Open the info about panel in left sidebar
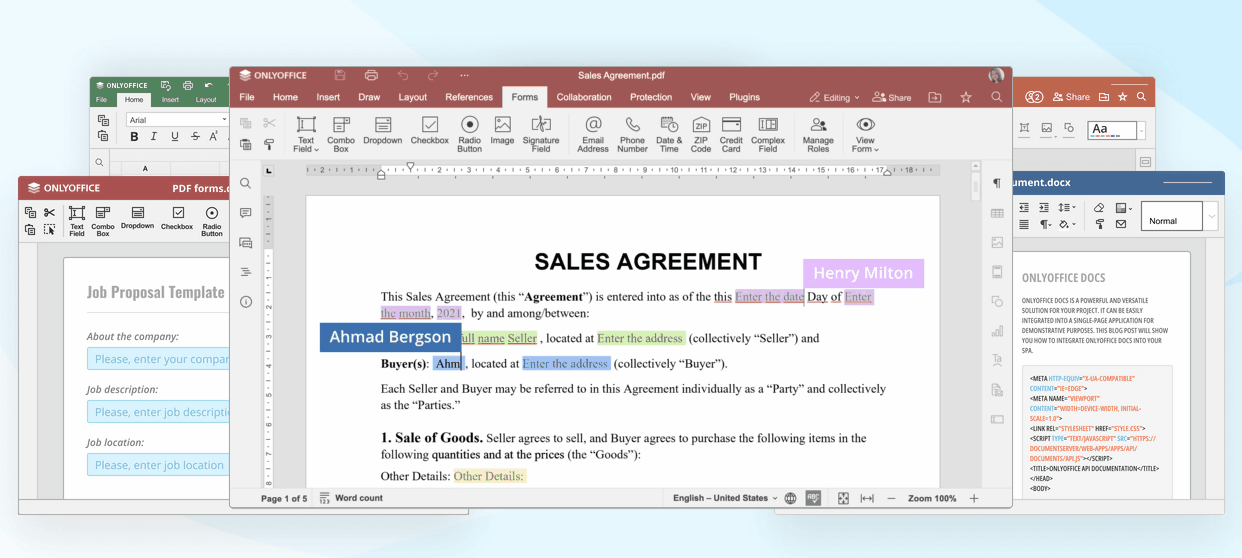Viewport: 1242px width, 558px height. click(246, 302)
